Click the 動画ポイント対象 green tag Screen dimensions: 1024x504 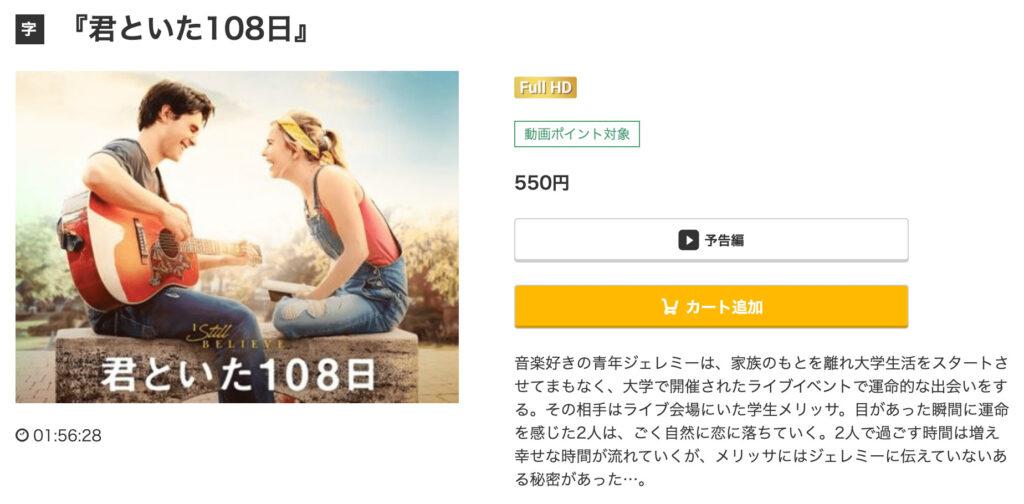tap(577, 134)
